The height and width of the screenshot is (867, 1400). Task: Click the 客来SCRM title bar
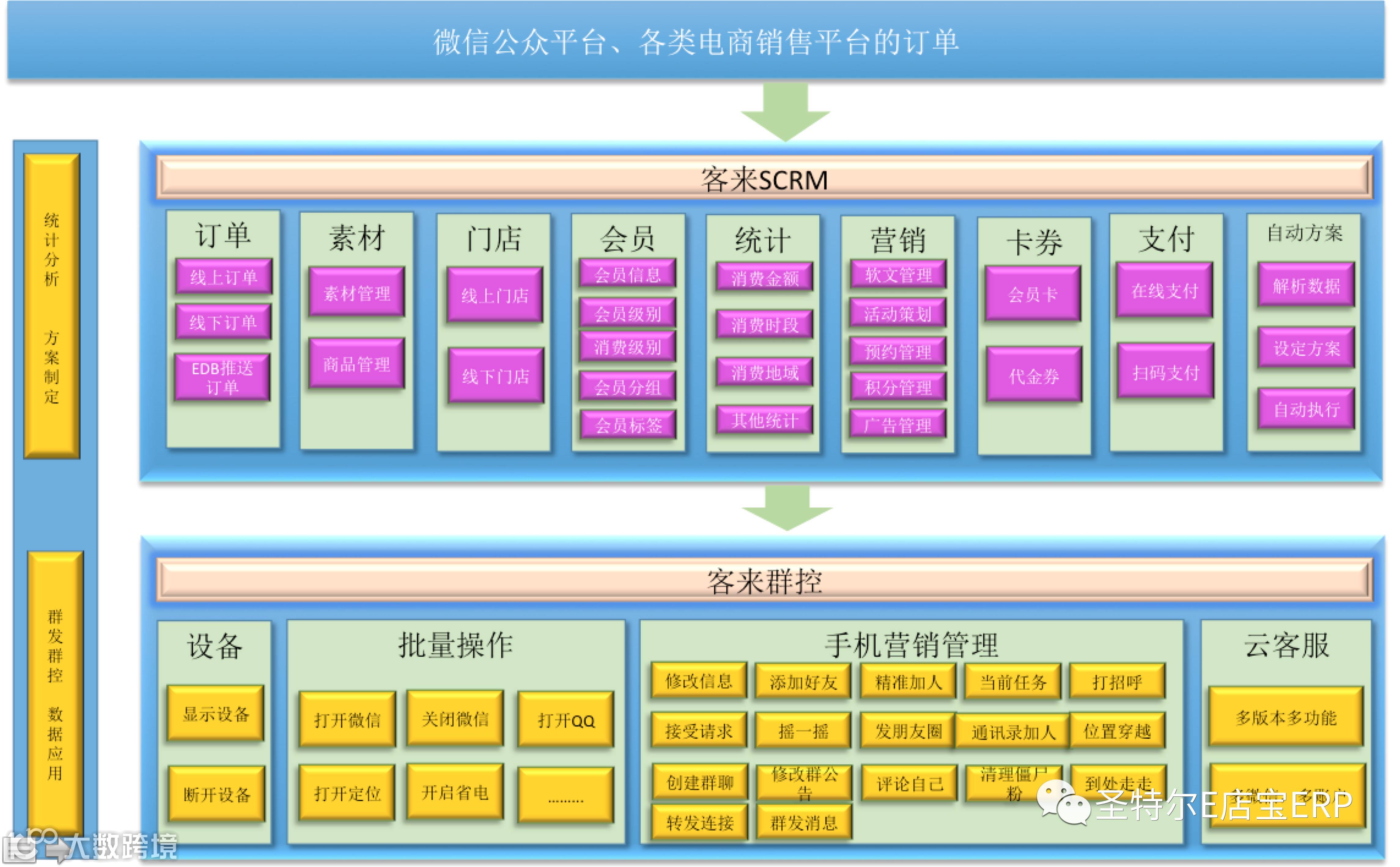click(x=764, y=179)
